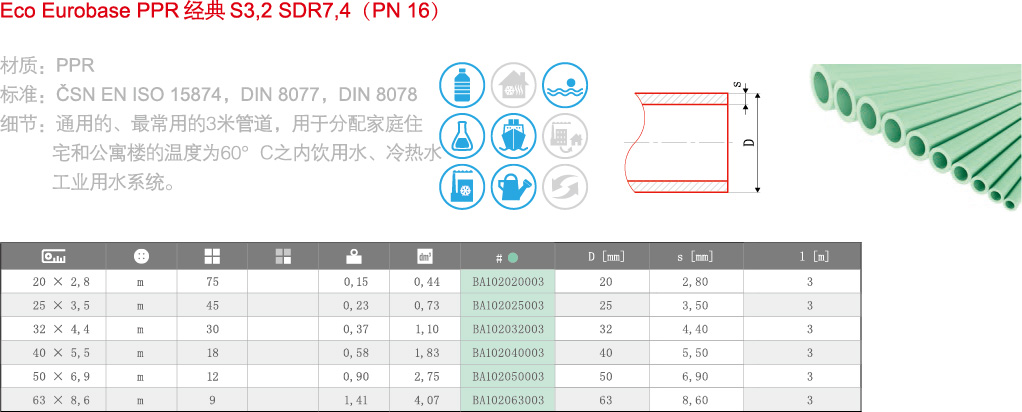Click the grey house heating icon
1022x412 pixels.
pyautogui.click(x=514, y=85)
